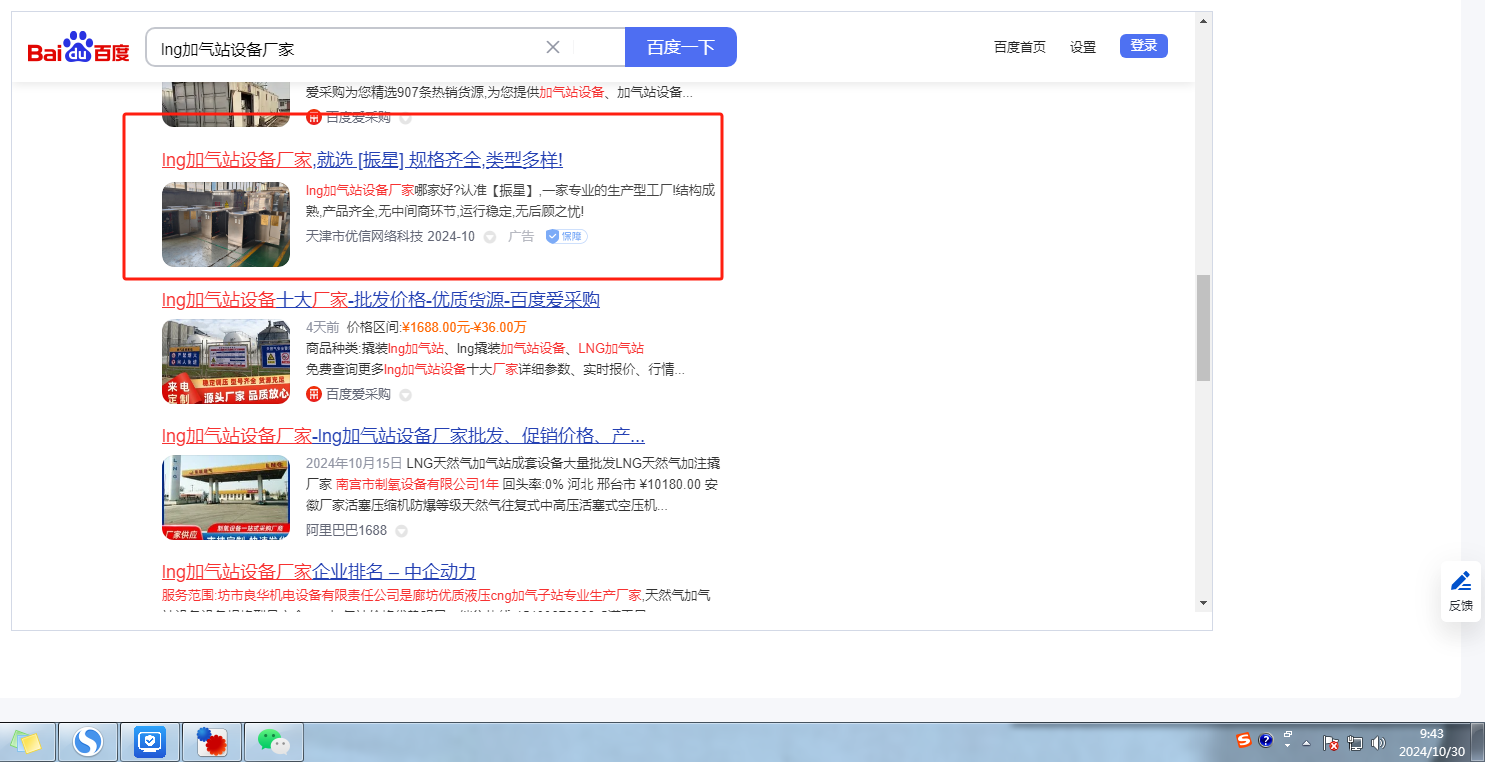Click the blue help question mark tray icon
The width and height of the screenshot is (1485, 762).
tap(1266, 741)
